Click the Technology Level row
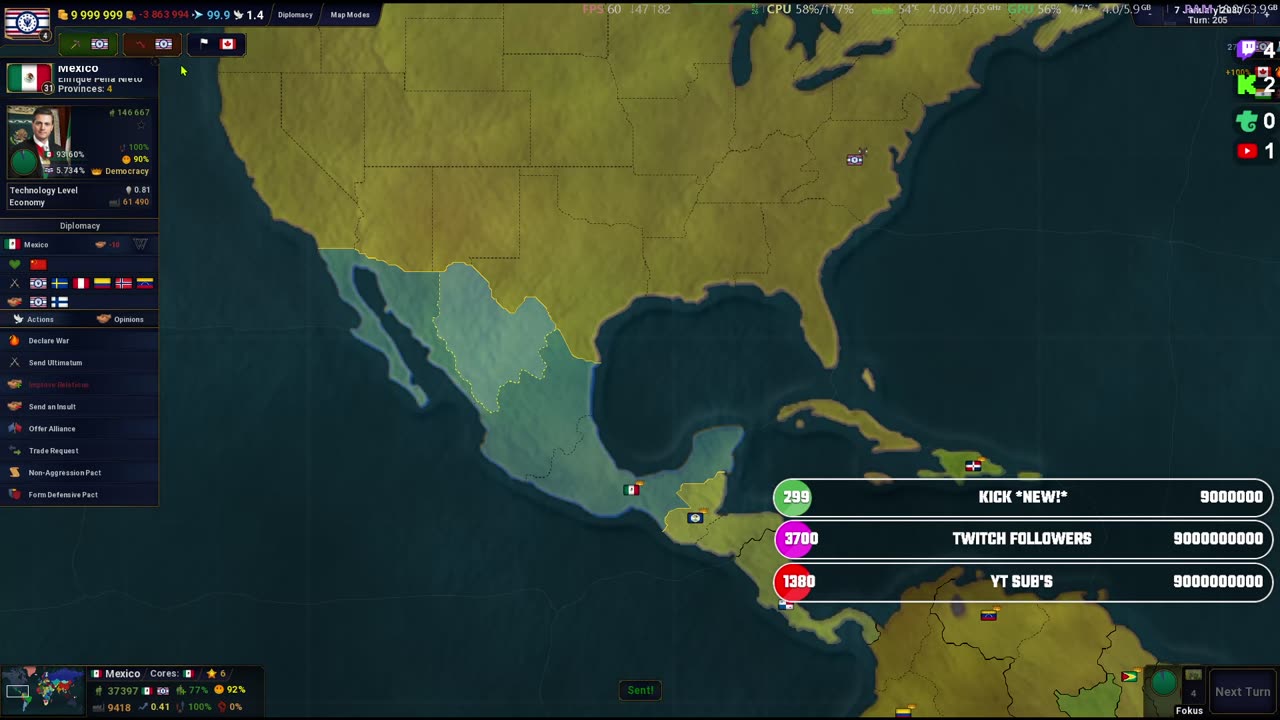Viewport: 1280px width, 720px height. (x=79, y=190)
